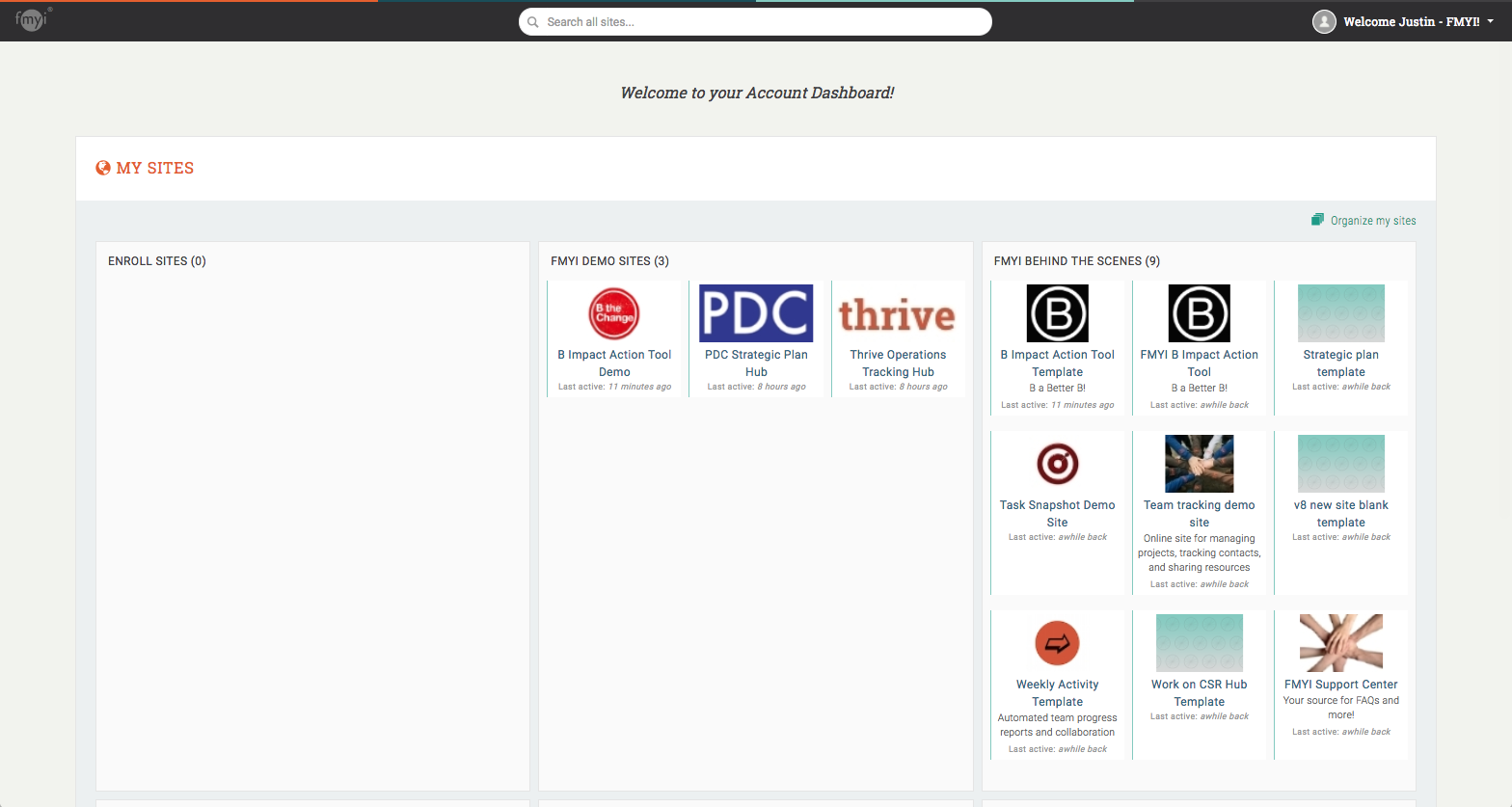Open the Task Snapshot Demo target icon

tap(1057, 464)
